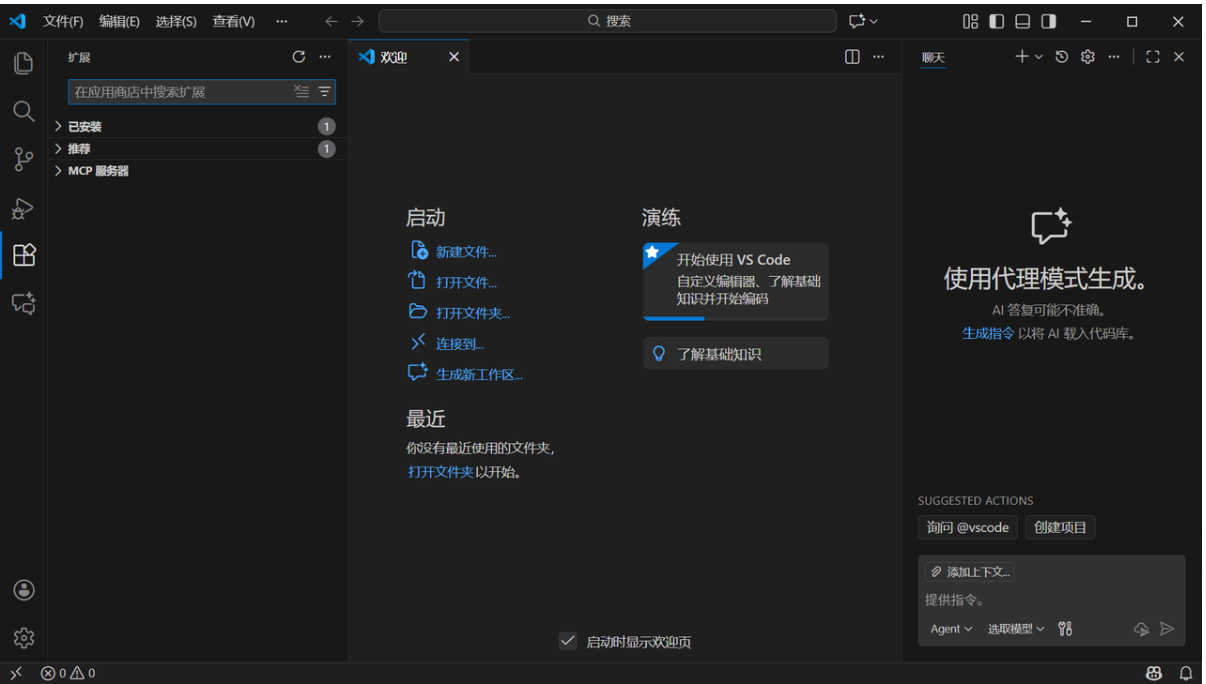1206x684 pixels.
Task: Open the Run and Debug view
Action: coord(24,208)
